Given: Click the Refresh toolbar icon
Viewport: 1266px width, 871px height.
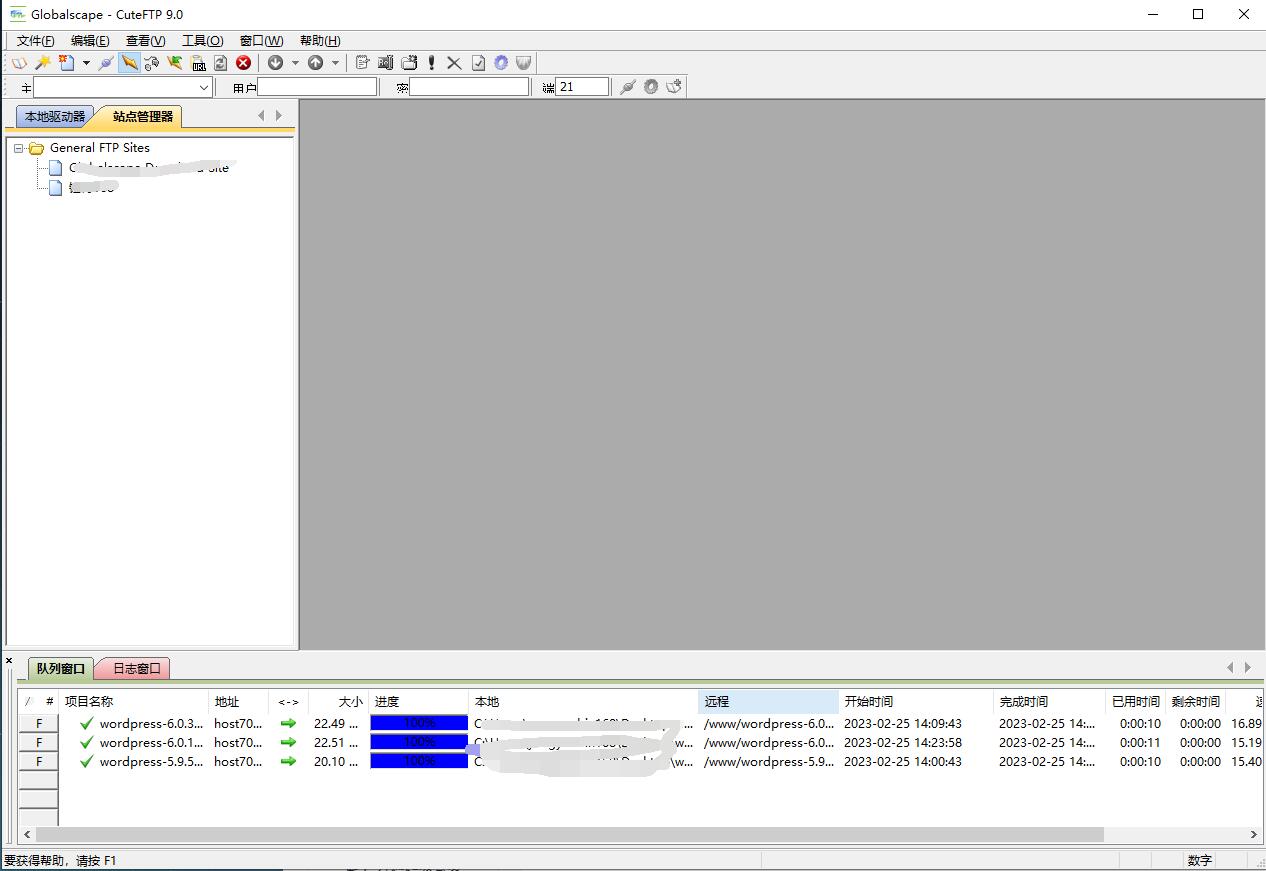Looking at the screenshot, I should 220,63.
